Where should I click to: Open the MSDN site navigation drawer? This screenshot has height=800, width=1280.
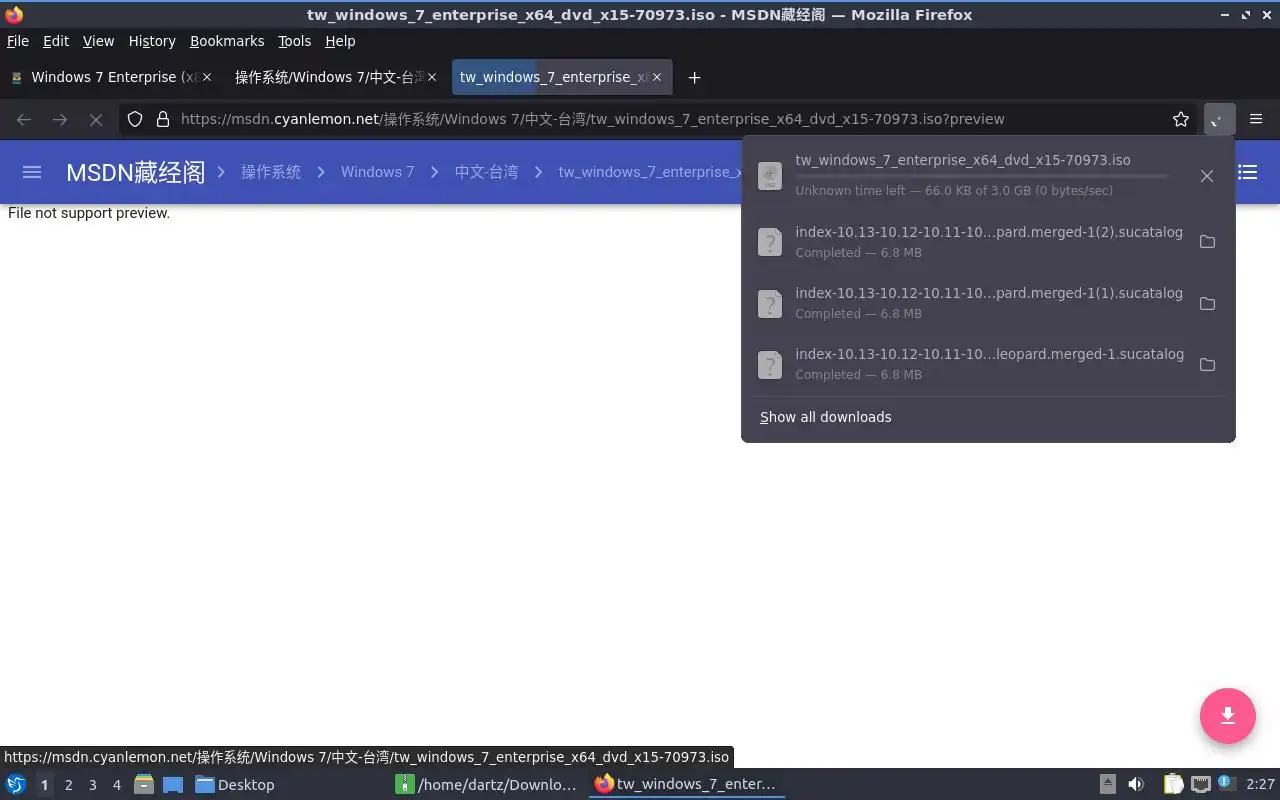pyautogui.click(x=32, y=172)
